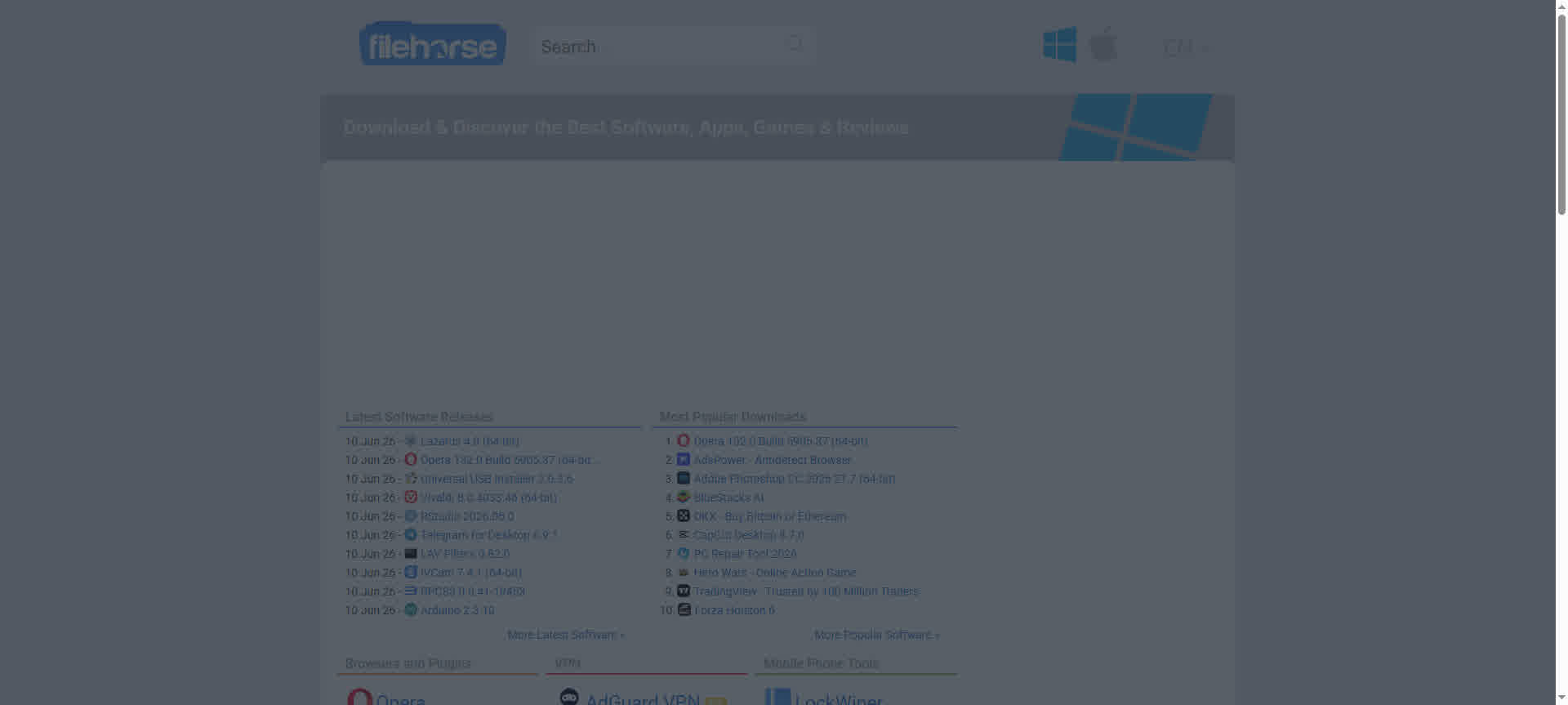This screenshot has width=1568, height=705.
Task: Open Universal USB Installer link
Action: [x=497, y=479]
